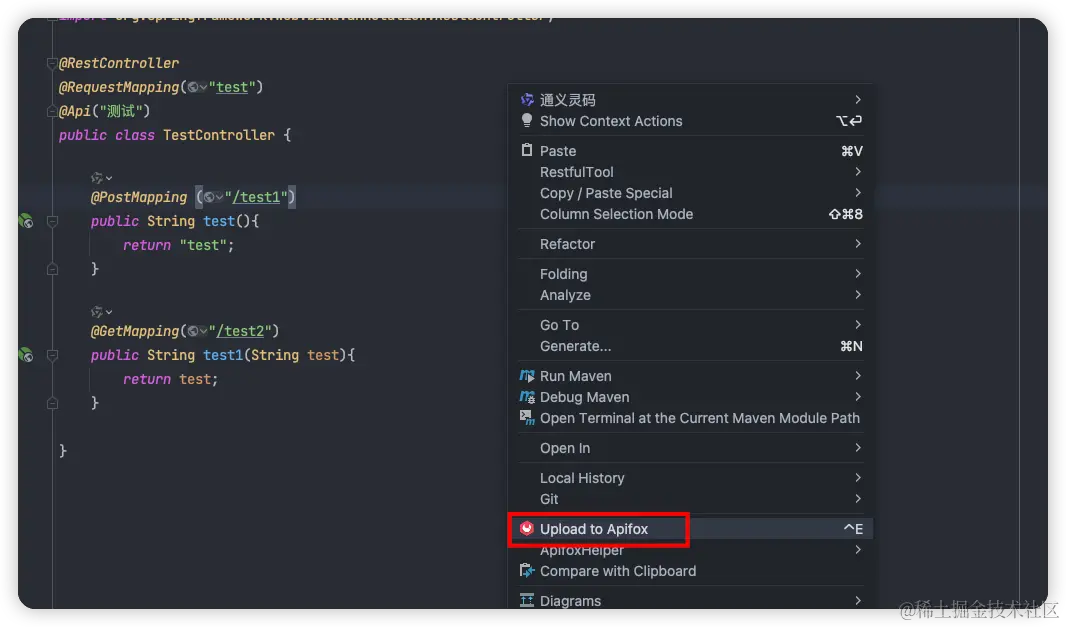Click the 通义灵码 icon in the context menu
1066x627 pixels.
[x=527, y=100]
